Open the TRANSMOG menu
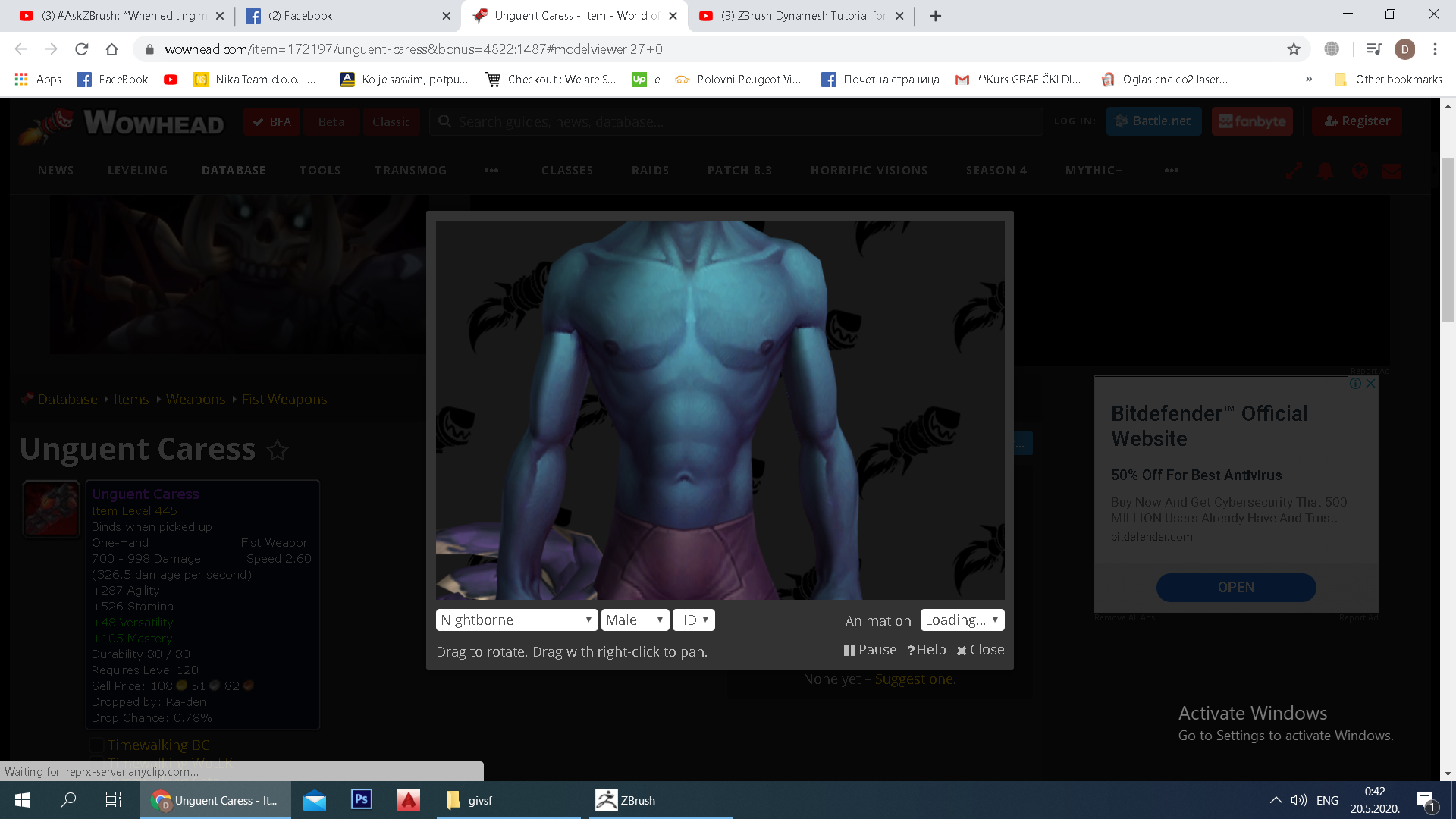This screenshot has width=1456, height=819. (410, 171)
